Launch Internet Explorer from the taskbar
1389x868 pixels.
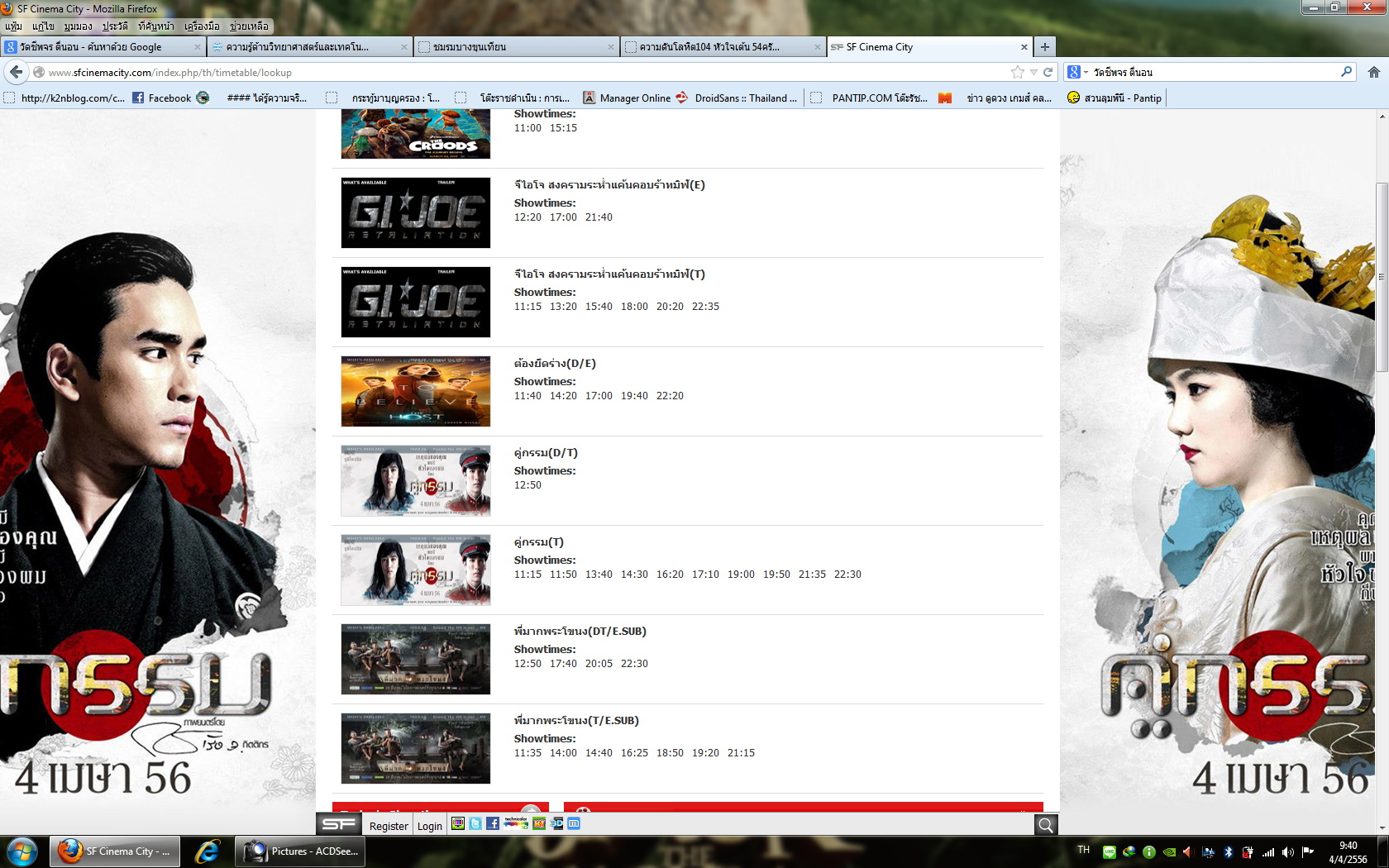coord(207,851)
